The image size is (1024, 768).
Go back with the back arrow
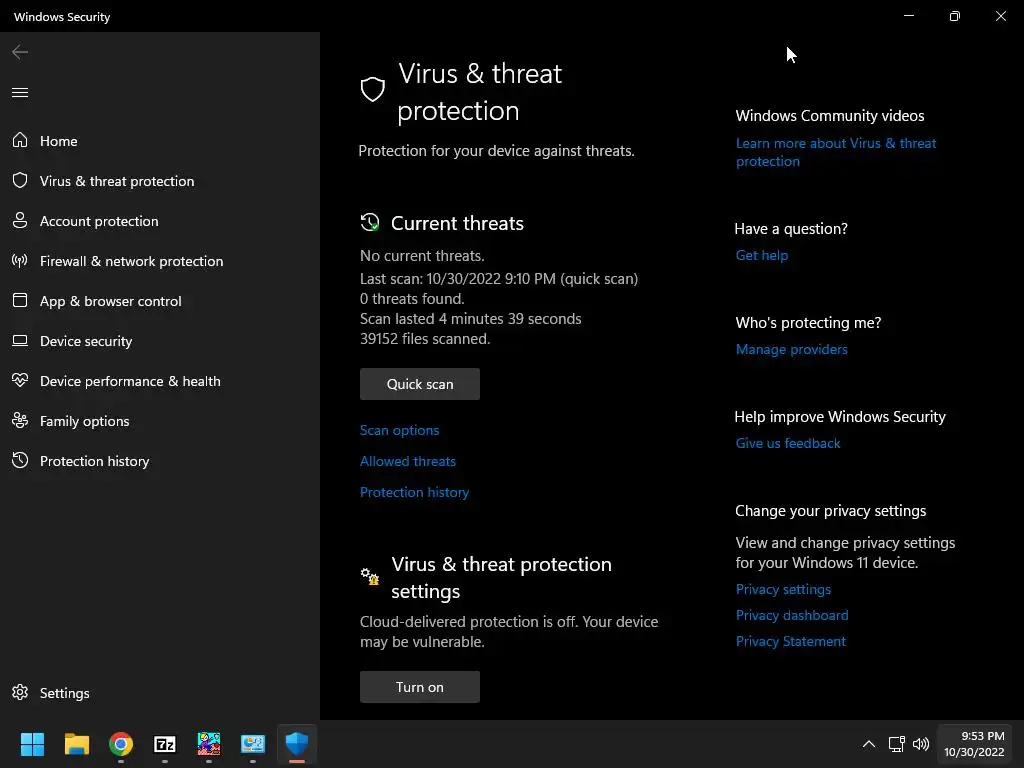tap(20, 52)
